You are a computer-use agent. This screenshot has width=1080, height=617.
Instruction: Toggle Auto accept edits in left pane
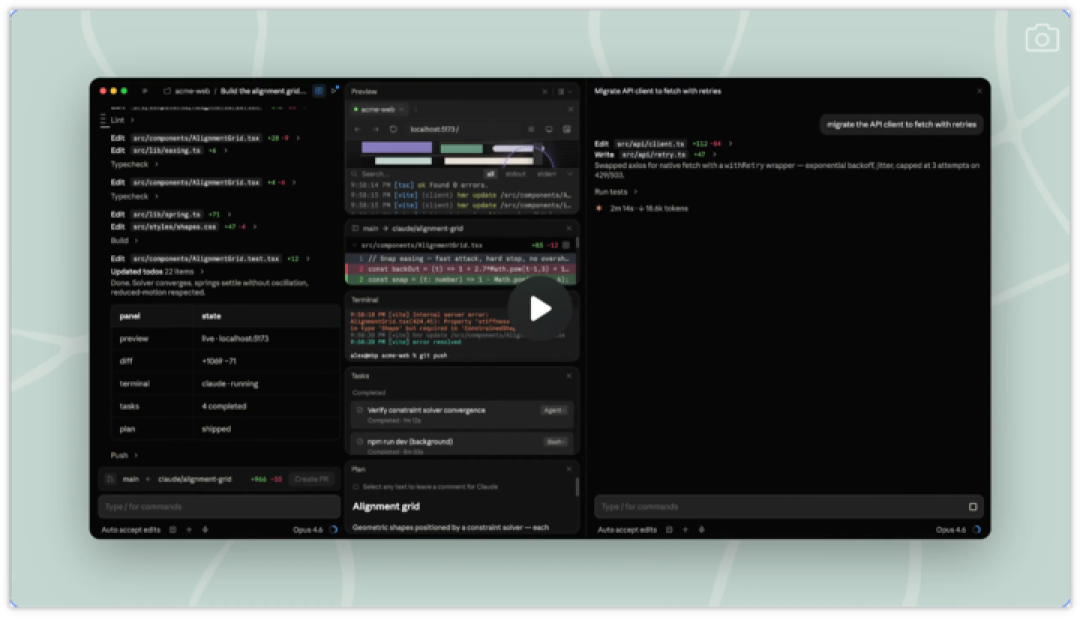tap(131, 530)
